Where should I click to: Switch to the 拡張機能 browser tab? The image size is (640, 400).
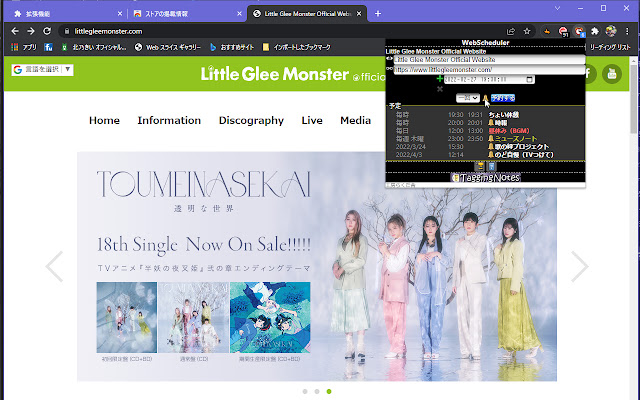tap(60, 14)
